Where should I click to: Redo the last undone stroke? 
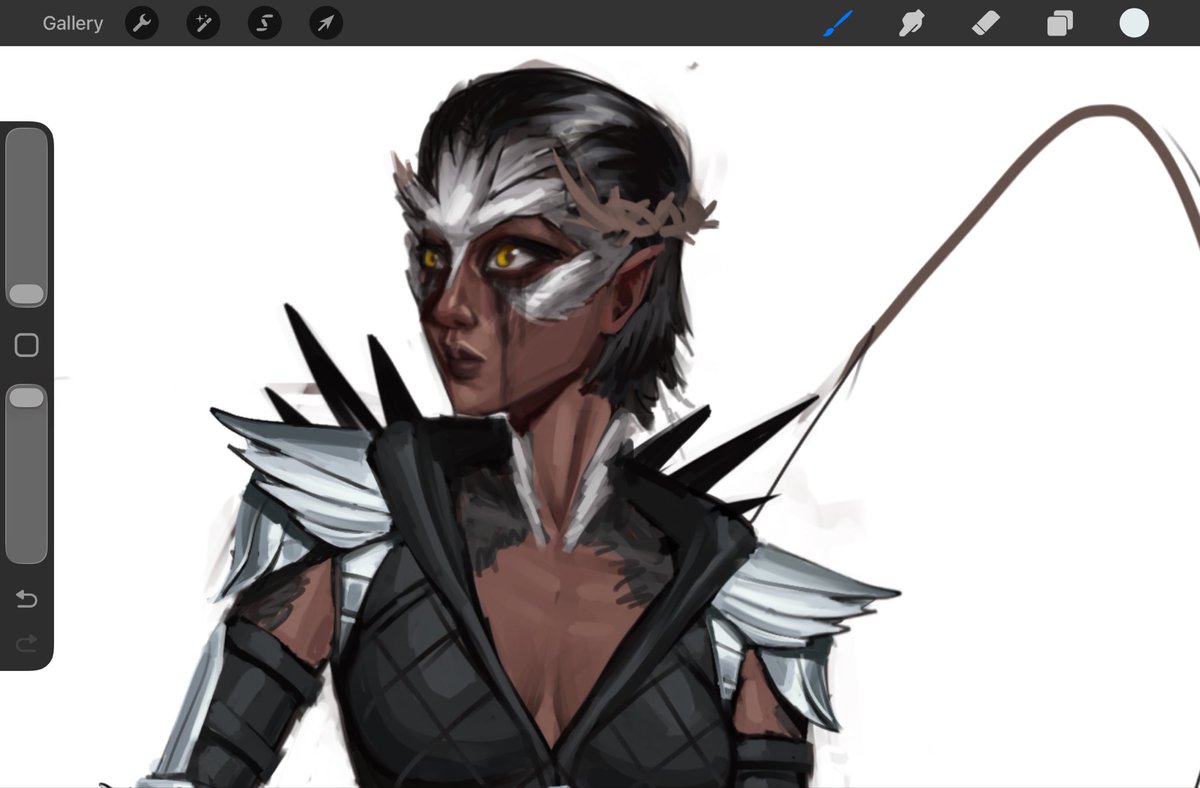tap(27, 642)
